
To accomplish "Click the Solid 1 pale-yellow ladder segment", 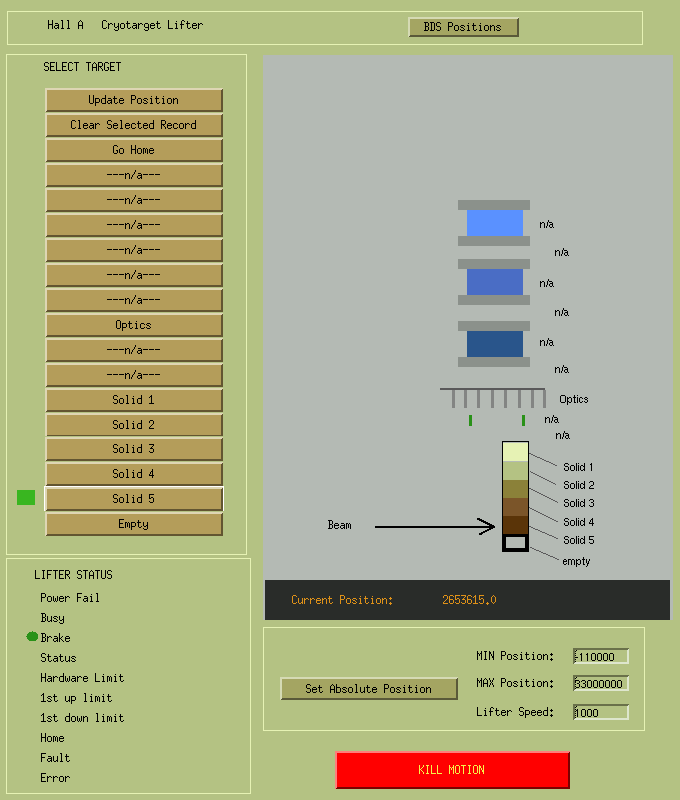I will pyautogui.click(x=515, y=452).
